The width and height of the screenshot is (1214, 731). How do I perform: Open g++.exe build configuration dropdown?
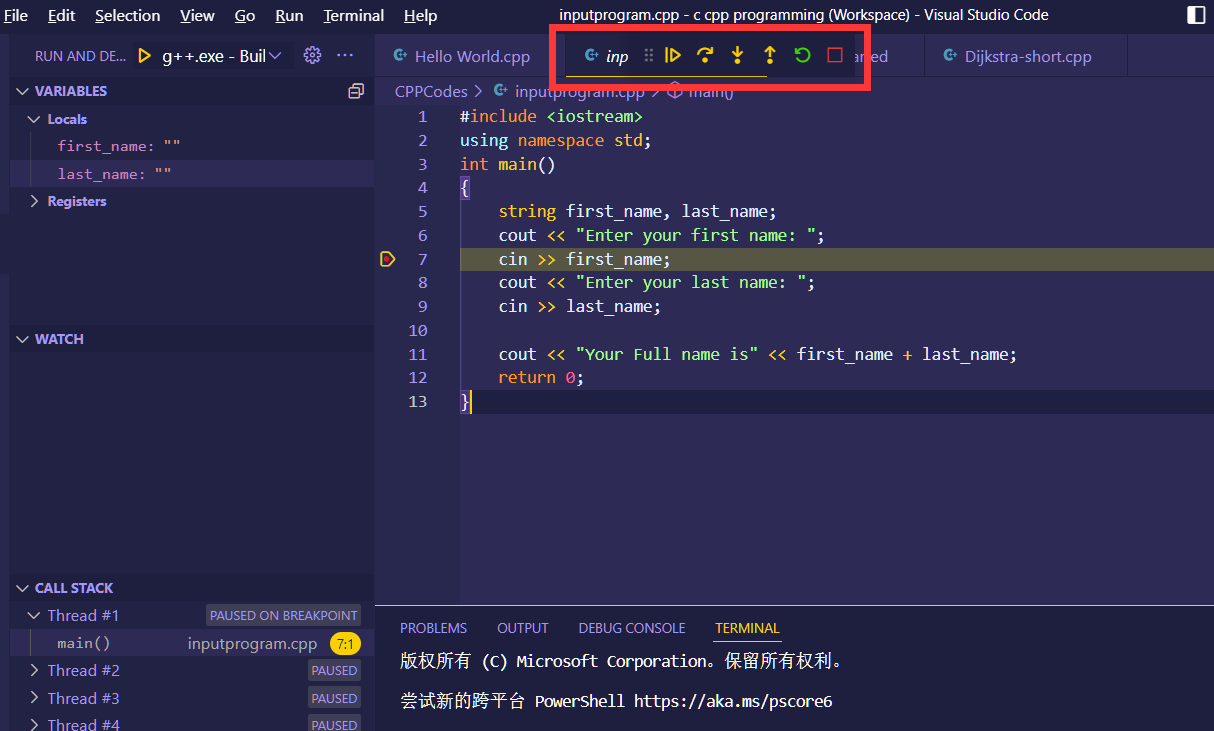(222, 56)
